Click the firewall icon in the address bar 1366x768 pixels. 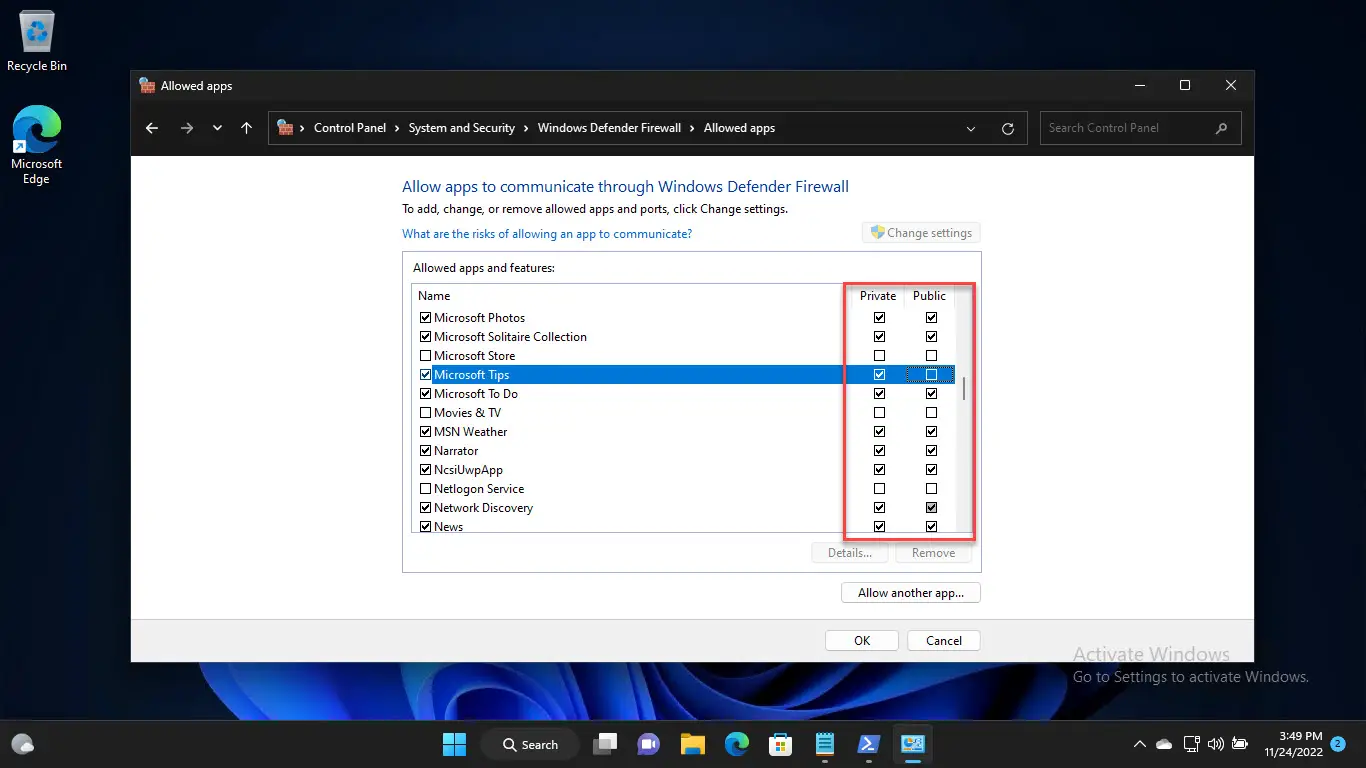pos(285,128)
